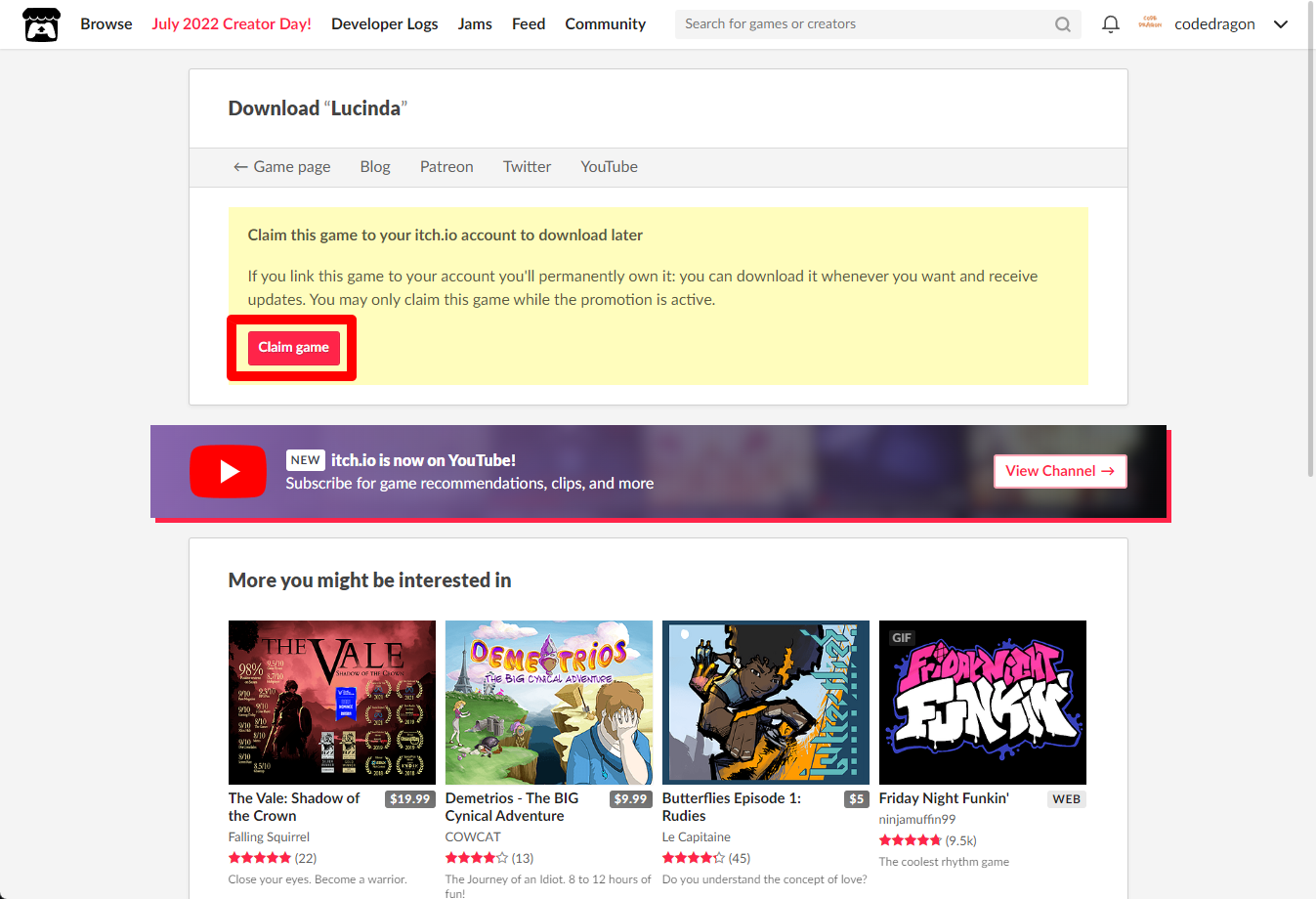The image size is (1316, 899).
Task: Open the Blog tab
Action: pyautogui.click(x=375, y=167)
